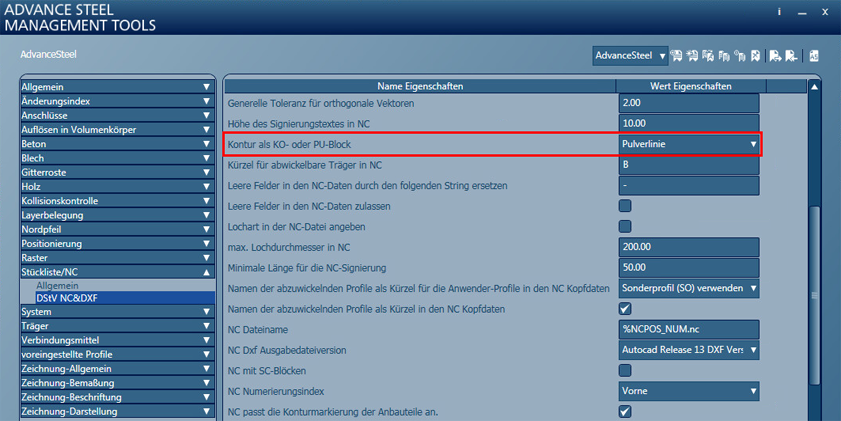841x421 pixels.
Task: Select the Nordpfeil category
Action: tap(117, 230)
